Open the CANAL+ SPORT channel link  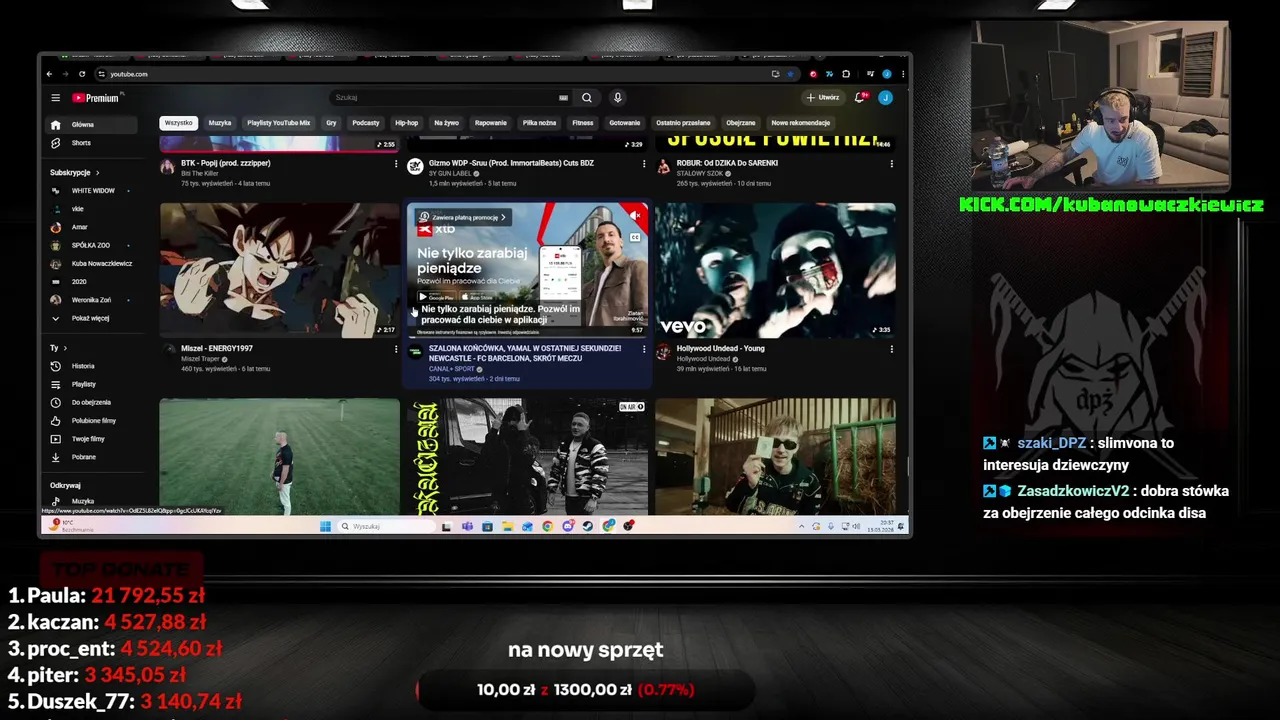click(451, 369)
